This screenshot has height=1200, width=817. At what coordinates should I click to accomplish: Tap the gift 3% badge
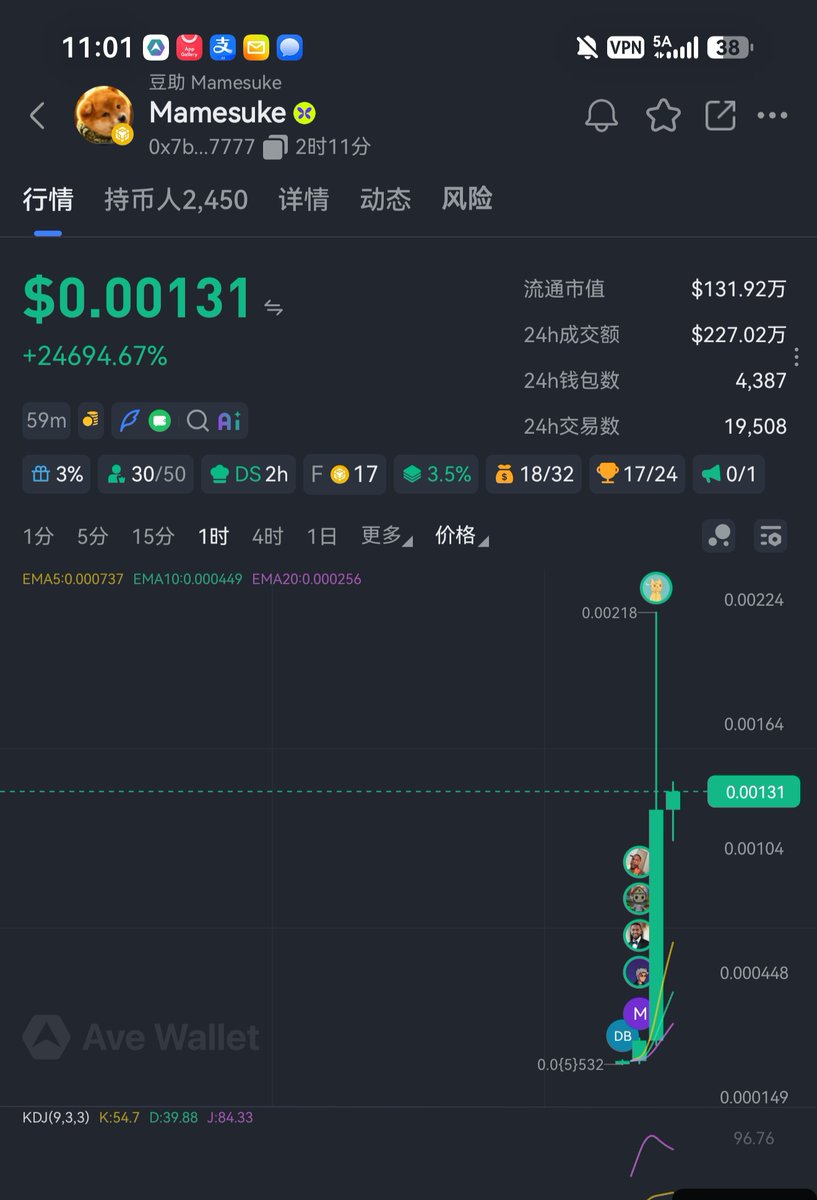pyautogui.click(x=57, y=474)
